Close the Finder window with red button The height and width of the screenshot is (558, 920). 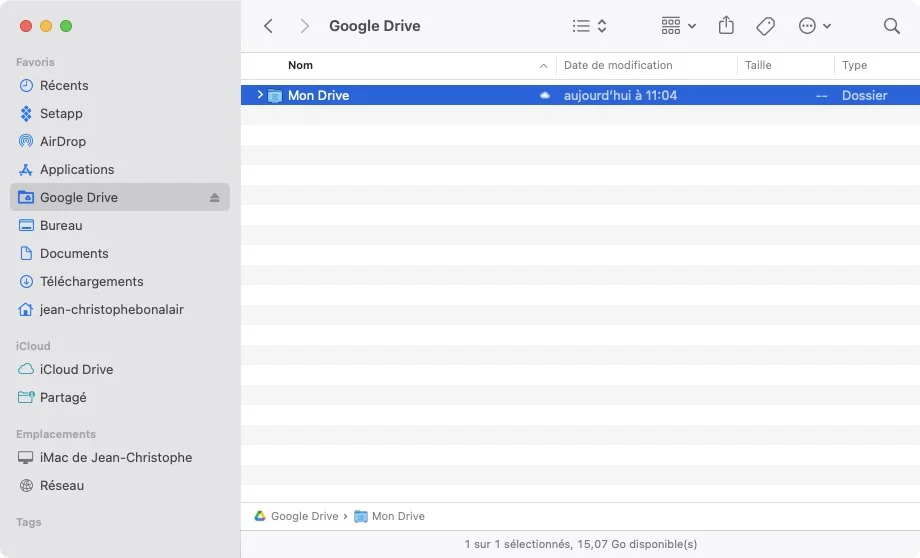click(x=26, y=26)
